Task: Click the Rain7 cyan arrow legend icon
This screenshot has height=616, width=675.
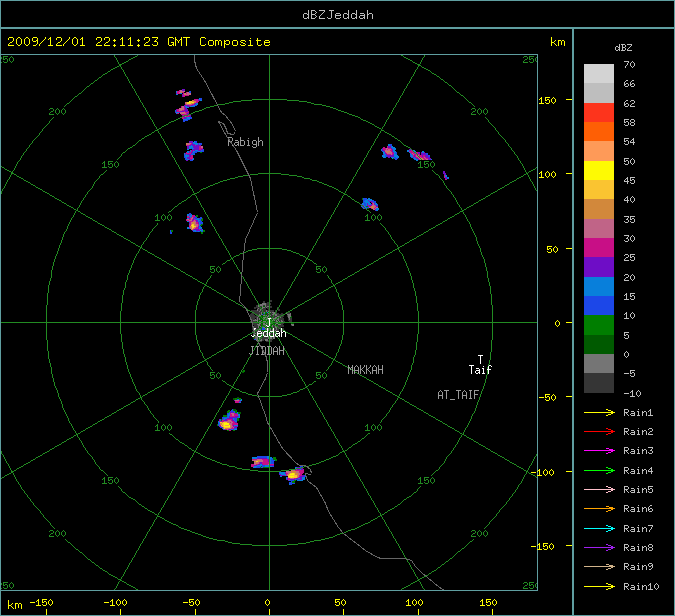Action: tap(599, 528)
